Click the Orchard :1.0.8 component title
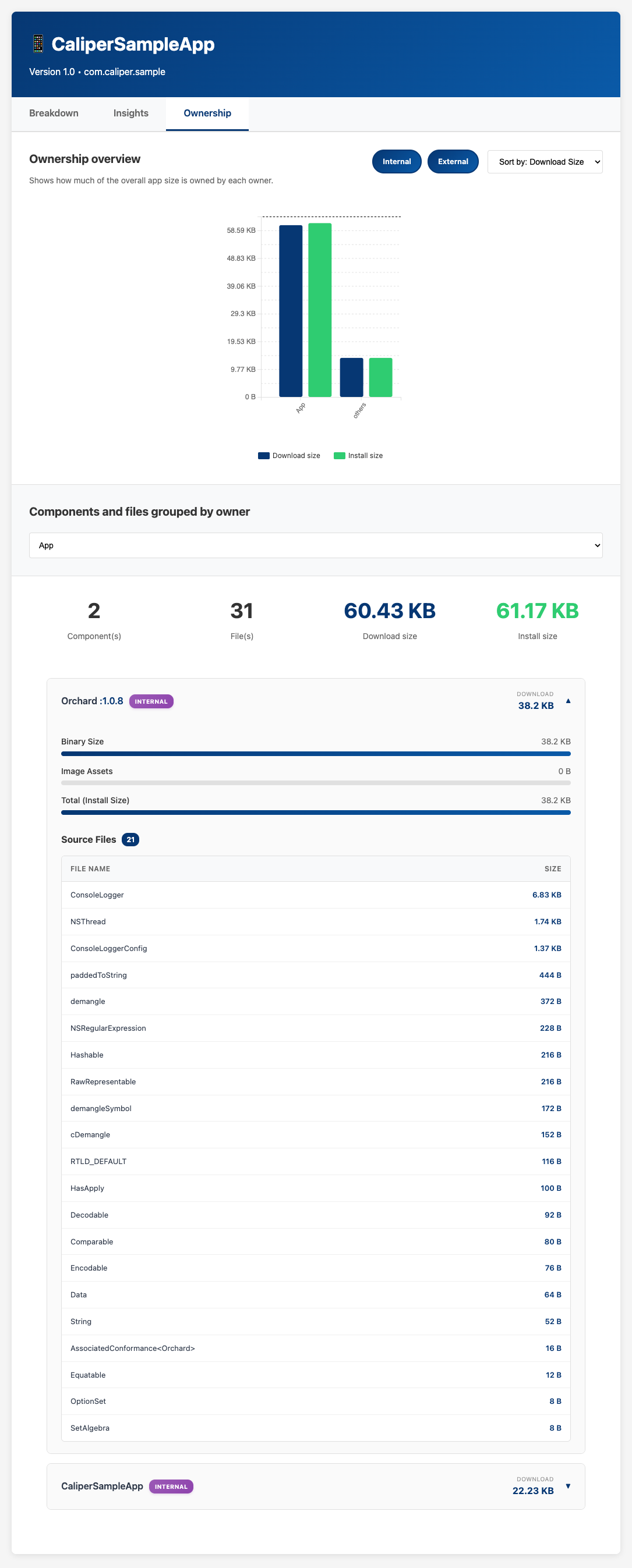 [x=92, y=701]
